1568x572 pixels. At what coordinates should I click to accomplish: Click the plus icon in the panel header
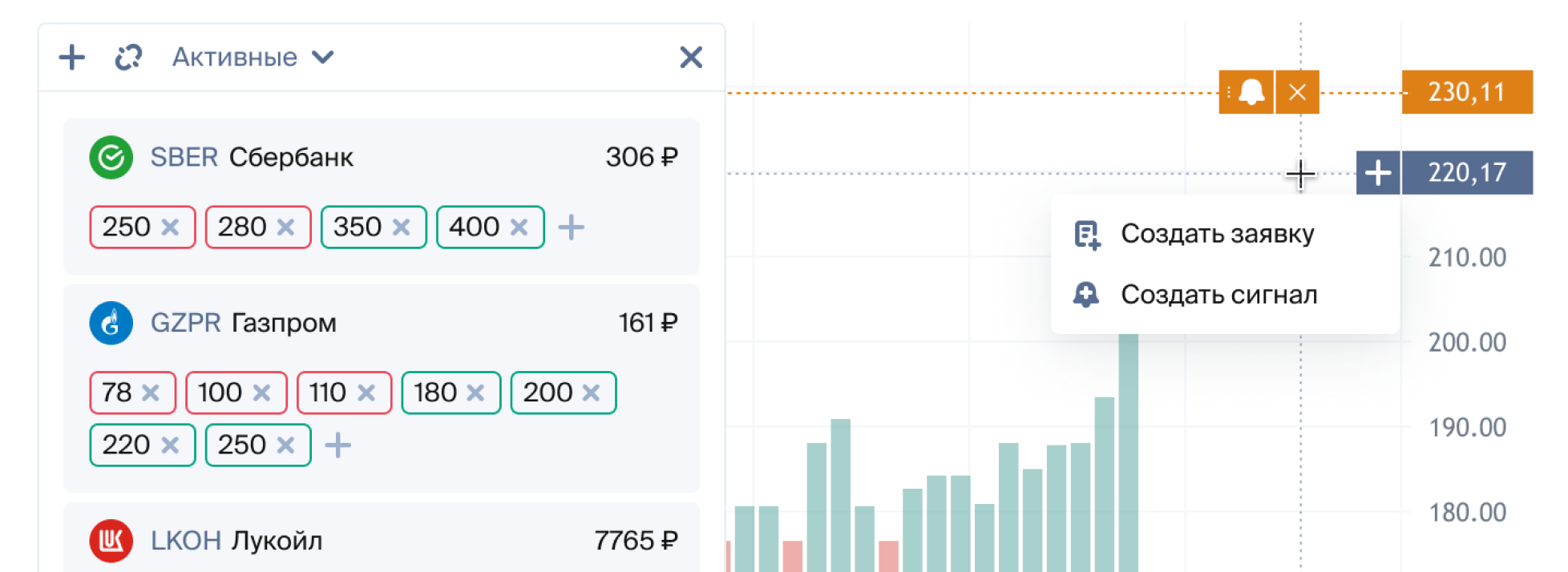(x=72, y=57)
